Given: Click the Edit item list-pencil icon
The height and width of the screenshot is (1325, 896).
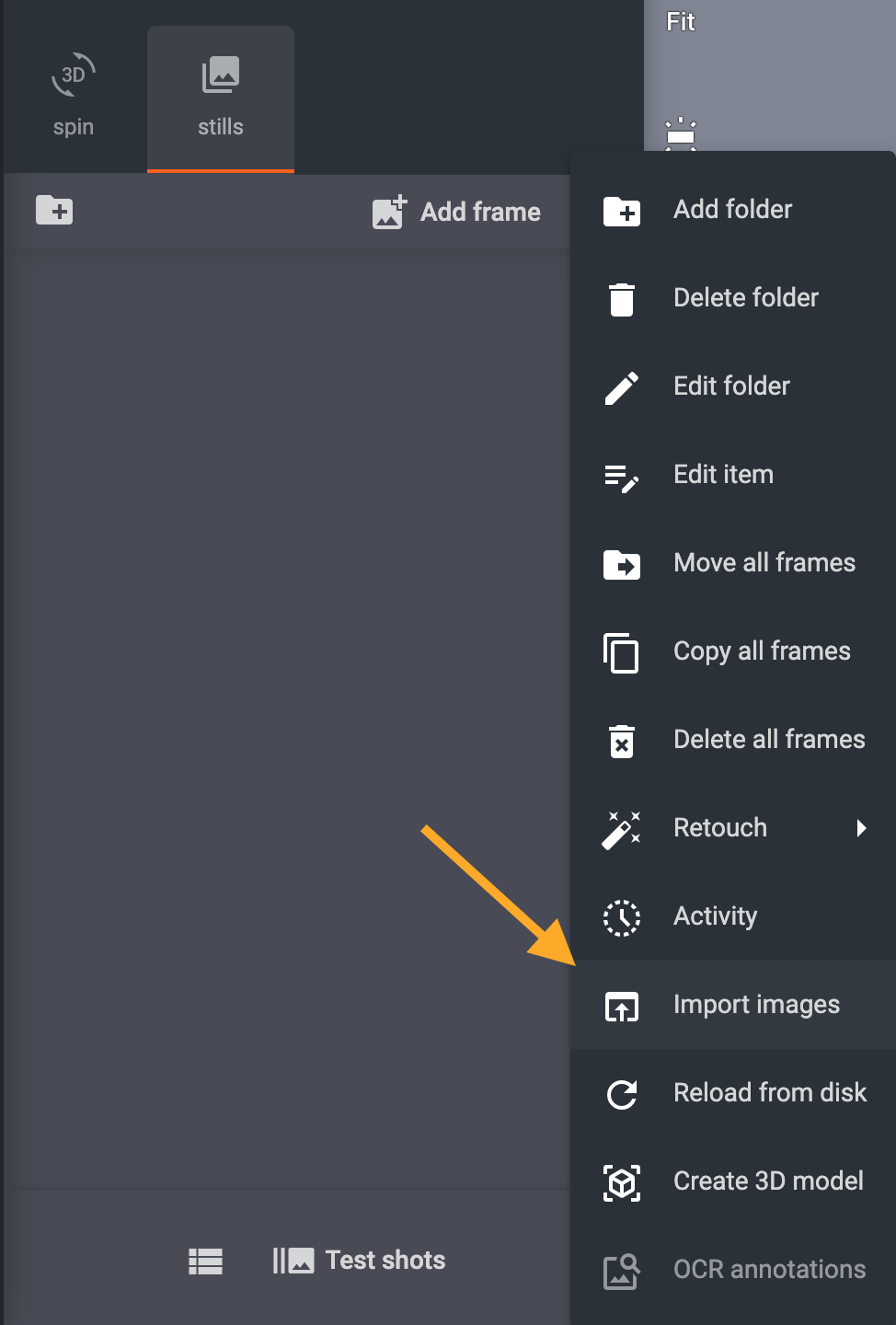Looking at the screenshot, I should (622, 477).
